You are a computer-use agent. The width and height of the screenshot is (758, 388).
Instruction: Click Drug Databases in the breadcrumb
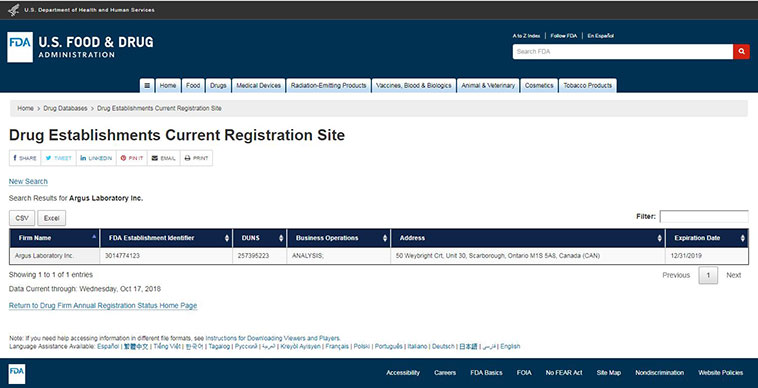[x=65, y=109]
